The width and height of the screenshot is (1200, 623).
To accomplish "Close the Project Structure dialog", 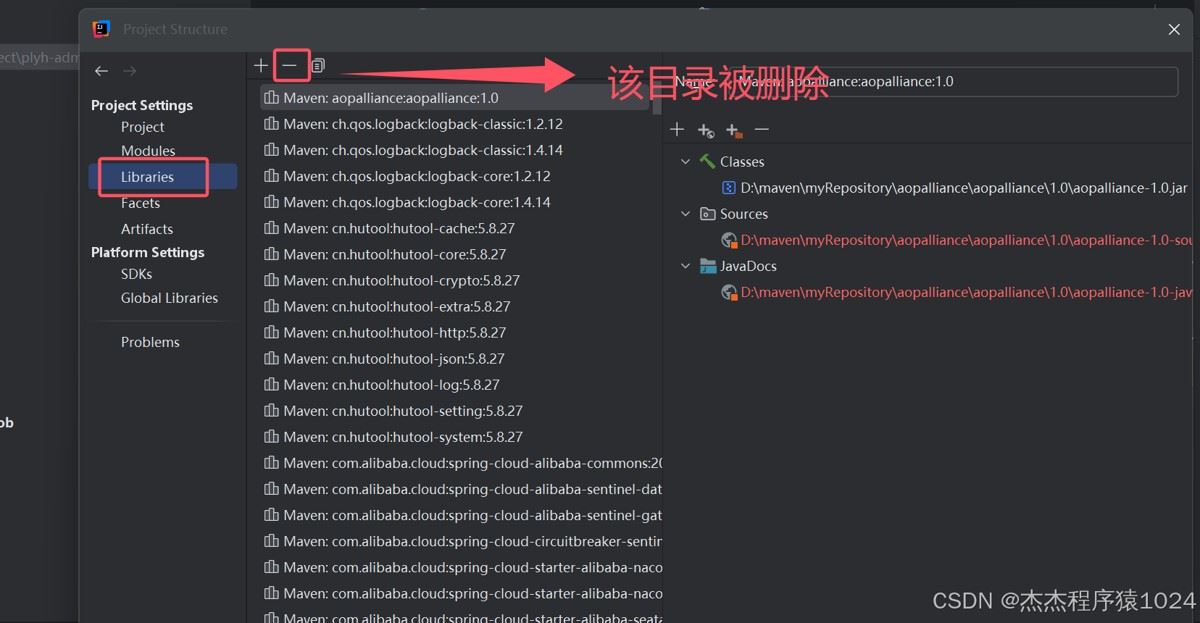I will [x=1174, y=30].
